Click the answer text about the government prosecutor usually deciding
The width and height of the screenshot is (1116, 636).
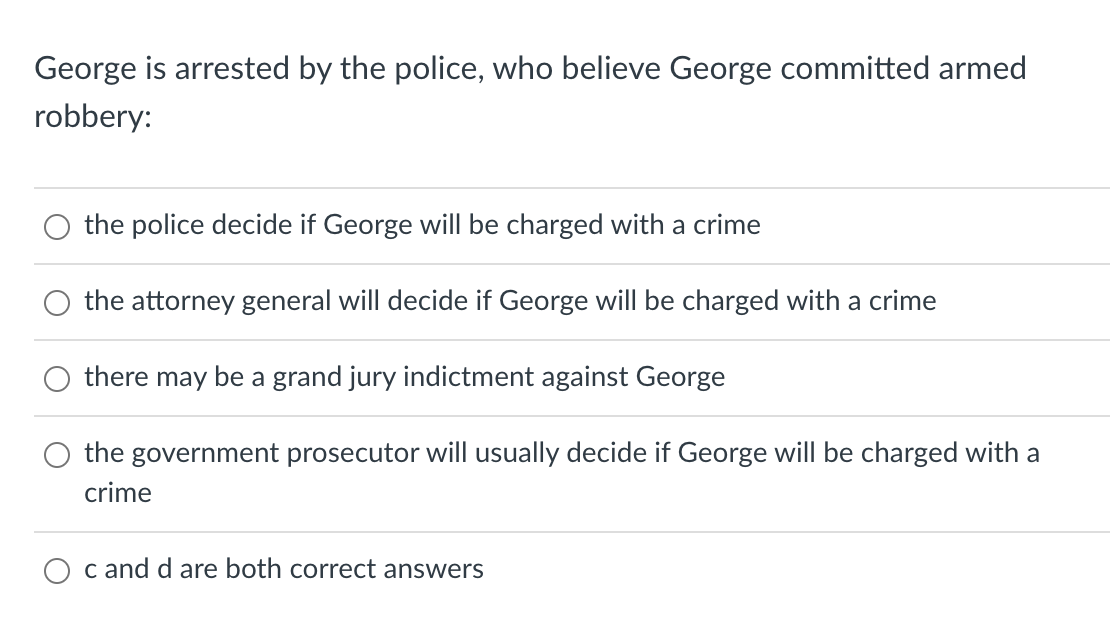(x=561, y=453)
